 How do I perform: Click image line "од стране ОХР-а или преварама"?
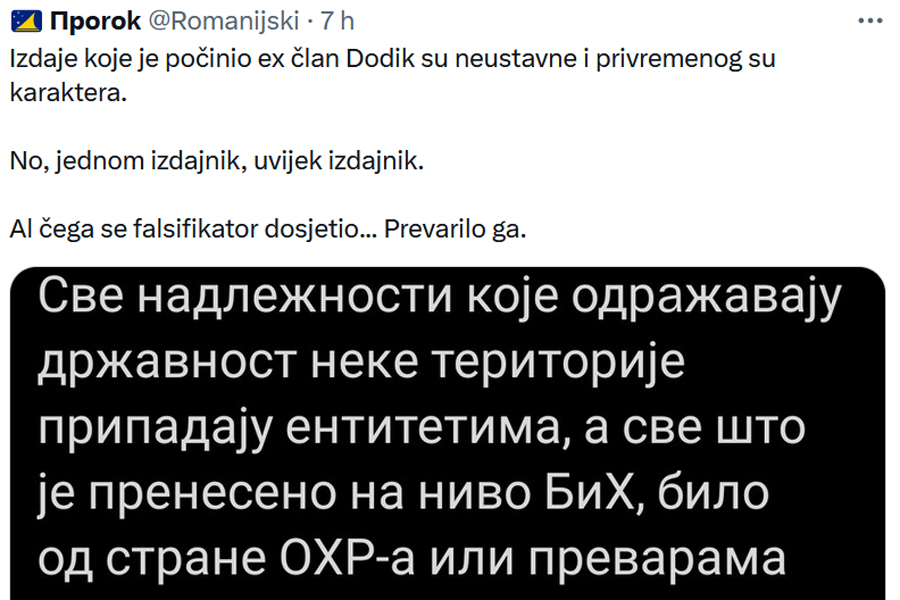coord(410,558)
